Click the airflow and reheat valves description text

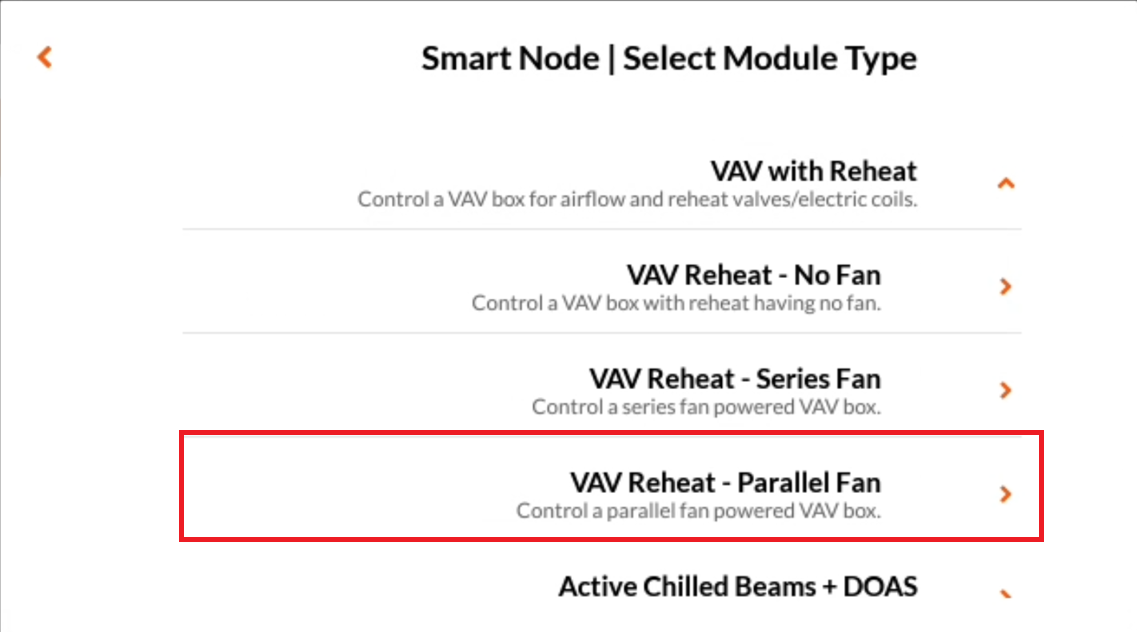637,200
